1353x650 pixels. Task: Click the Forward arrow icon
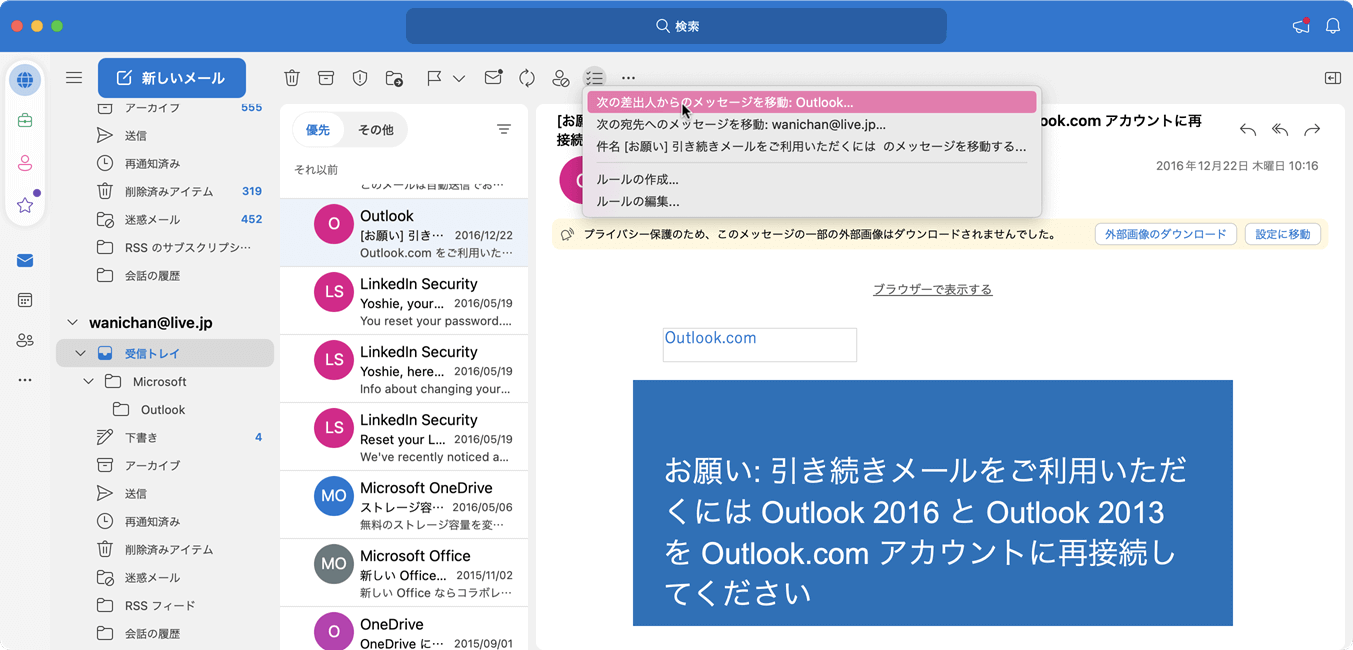1312,129
